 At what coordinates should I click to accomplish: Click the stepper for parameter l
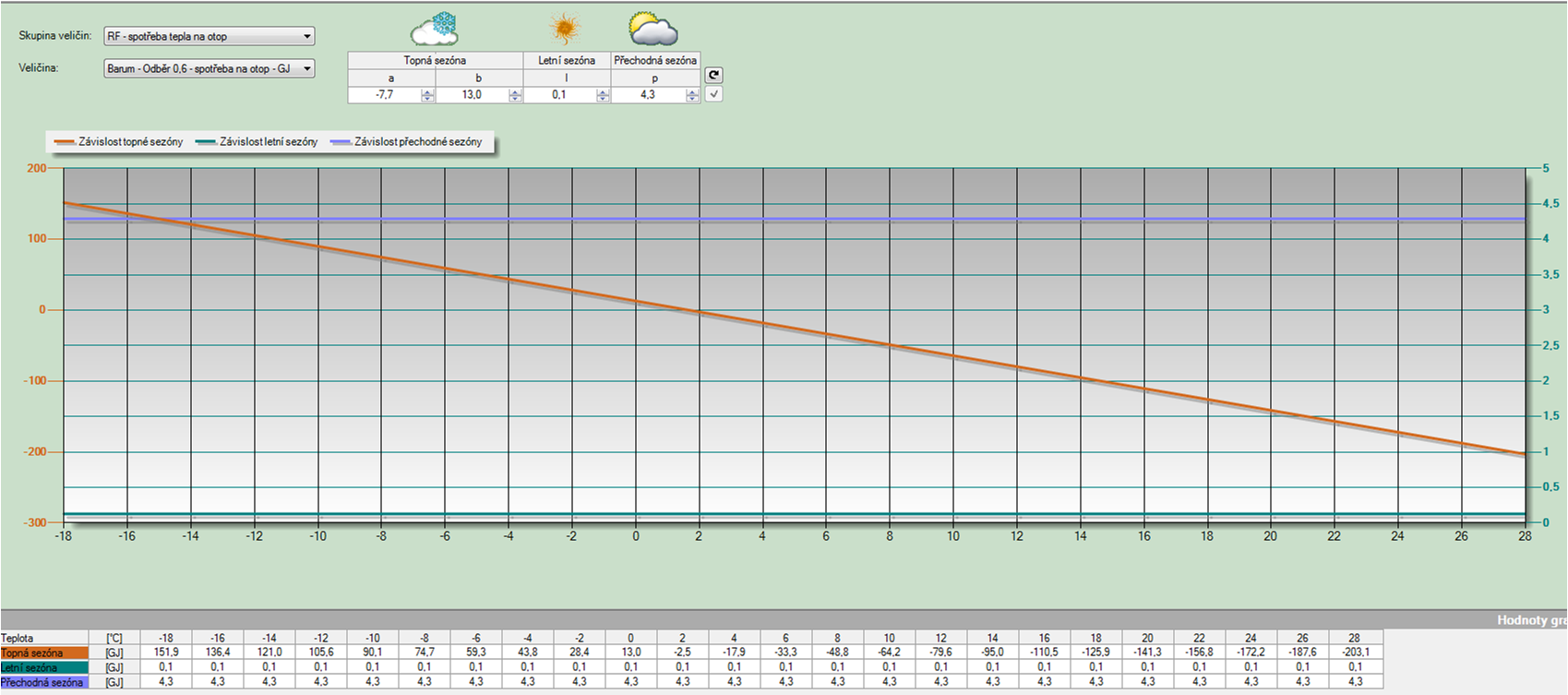pos(603,95)
